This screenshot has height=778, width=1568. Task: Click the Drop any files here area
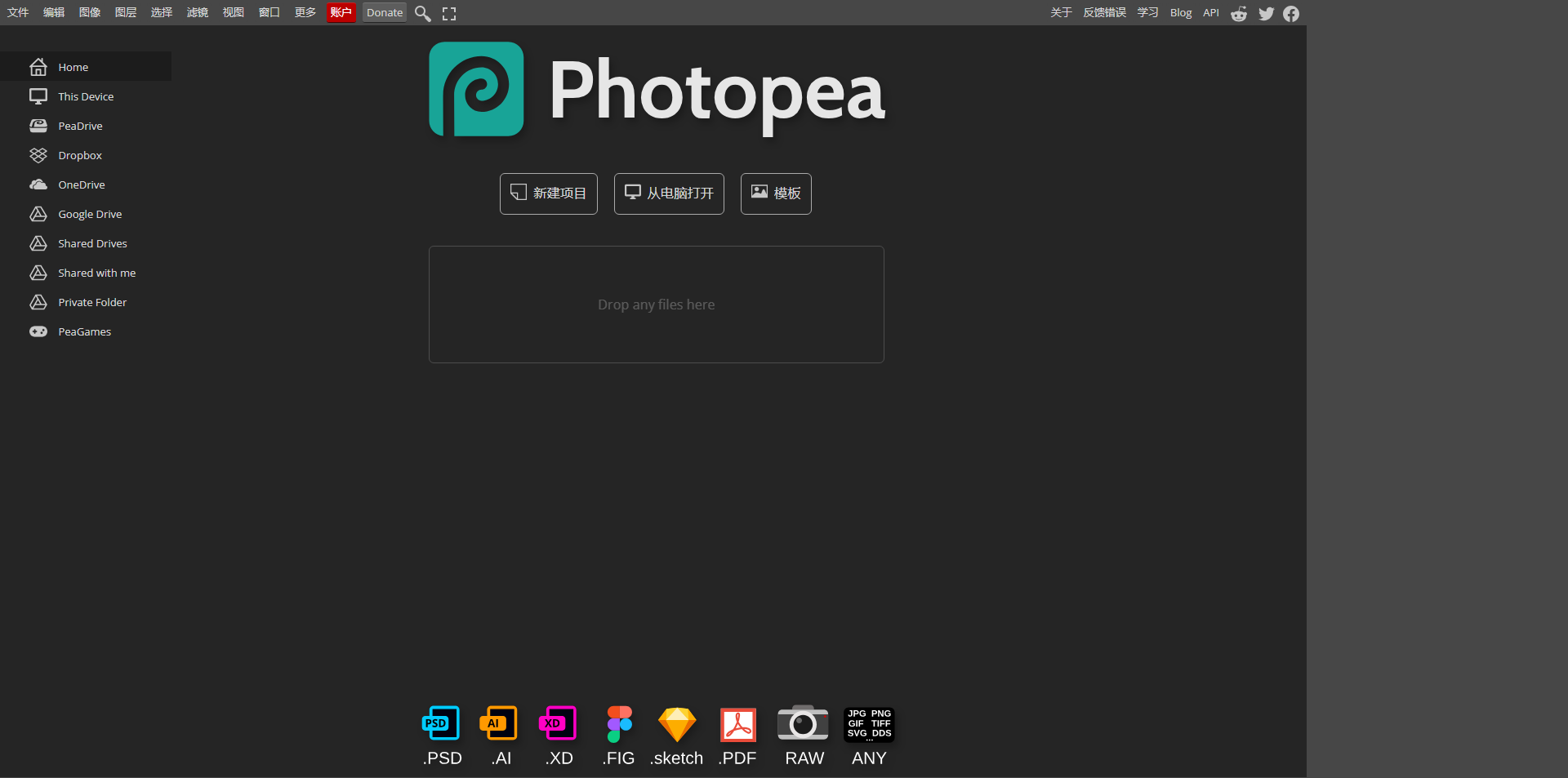tap(657, 305)
